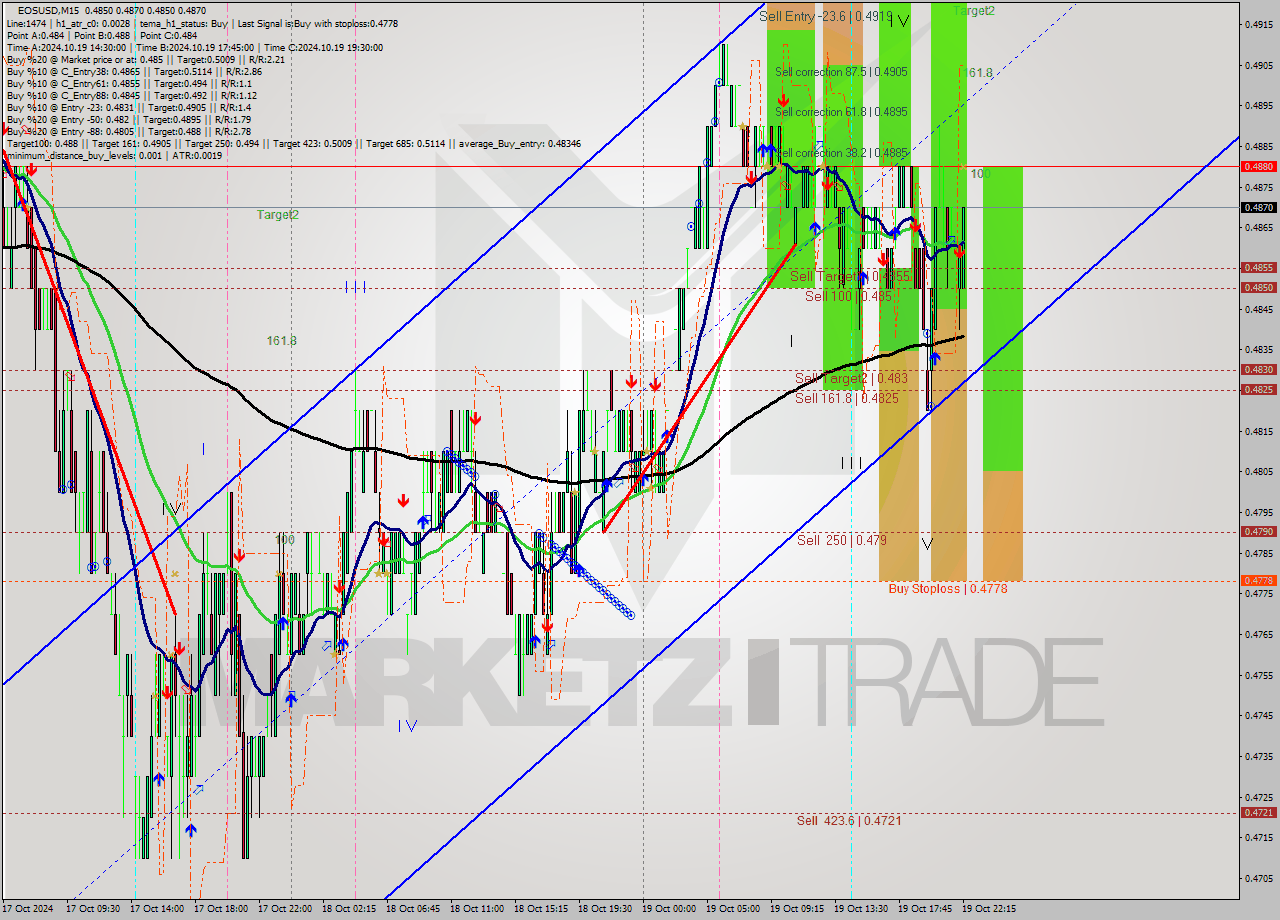Select the 'Sell Entry -23.6 | 0.4919' label

(825, 16)
